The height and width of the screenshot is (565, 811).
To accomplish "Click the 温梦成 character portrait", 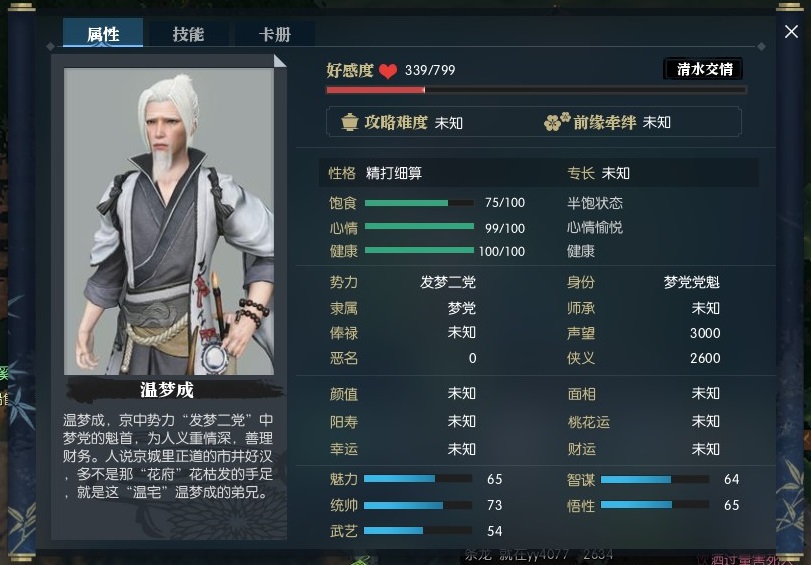I will pos(169,221).
